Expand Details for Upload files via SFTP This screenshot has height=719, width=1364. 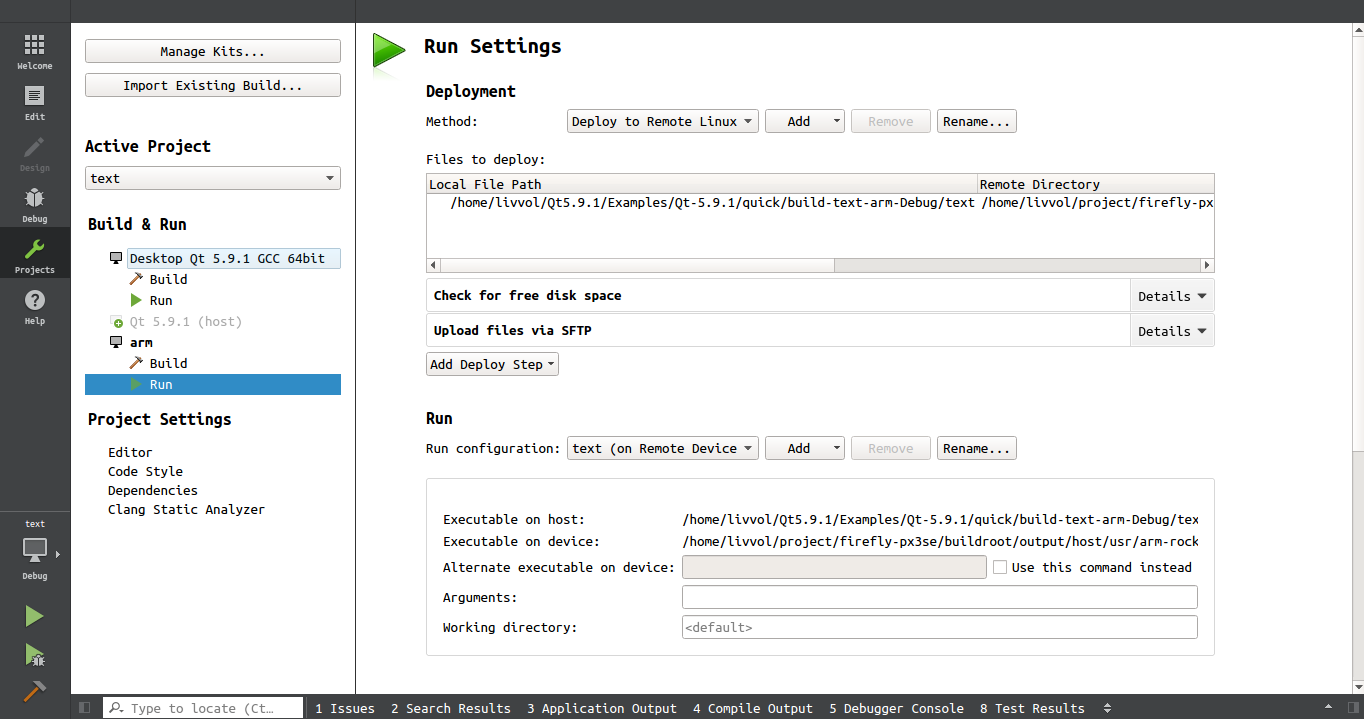pos(1172,331)
